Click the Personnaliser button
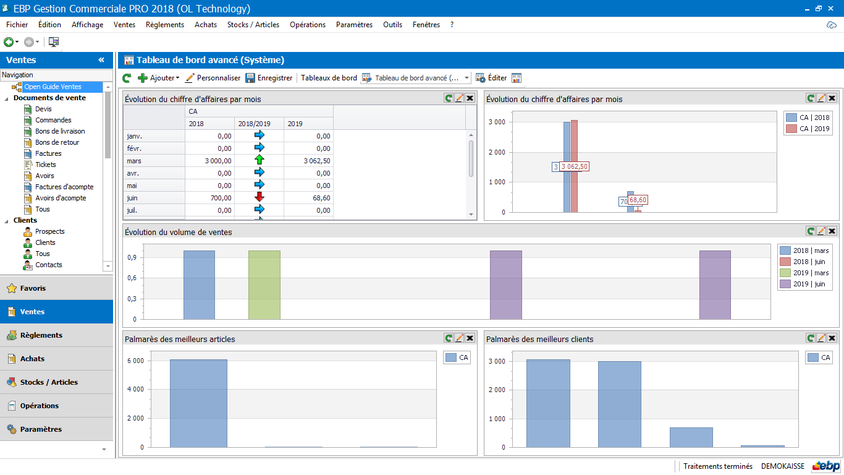The image size is (844, 475). tap(213, 78)
